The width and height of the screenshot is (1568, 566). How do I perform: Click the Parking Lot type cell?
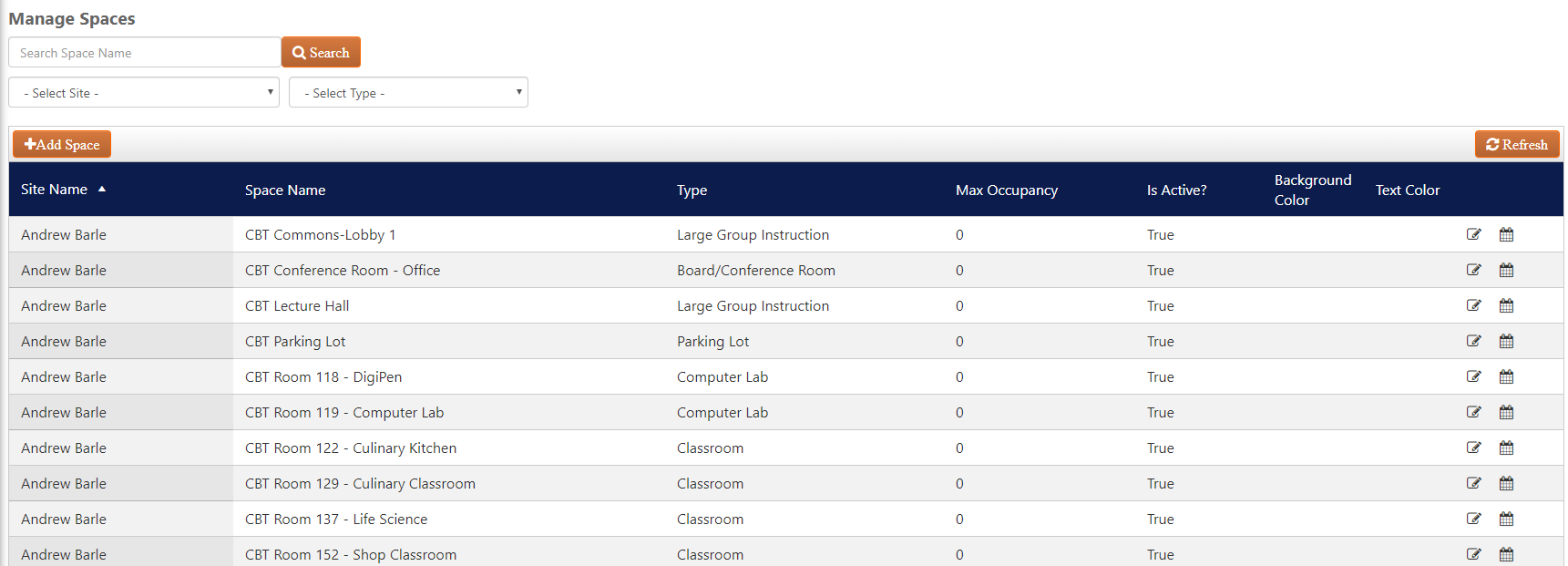click(x=804, y=341)
